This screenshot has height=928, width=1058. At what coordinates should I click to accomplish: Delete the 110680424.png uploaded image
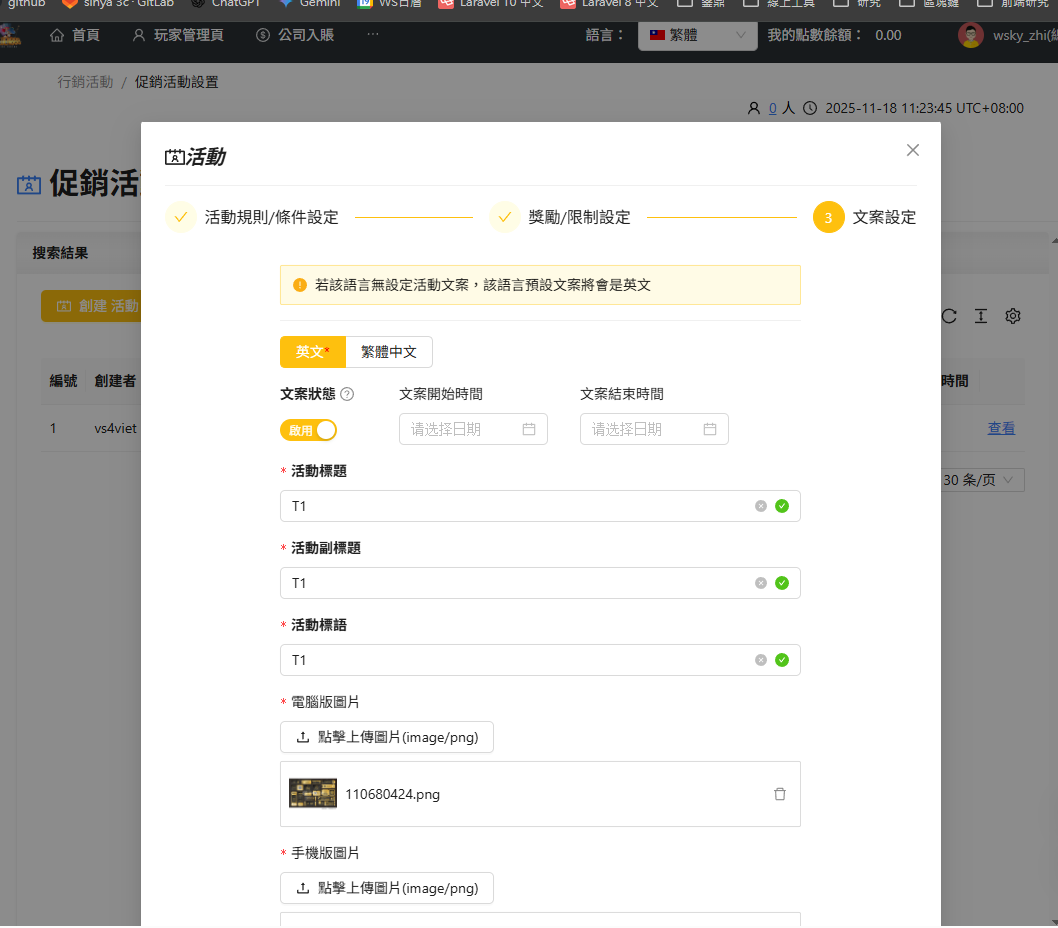coord(779,794)
